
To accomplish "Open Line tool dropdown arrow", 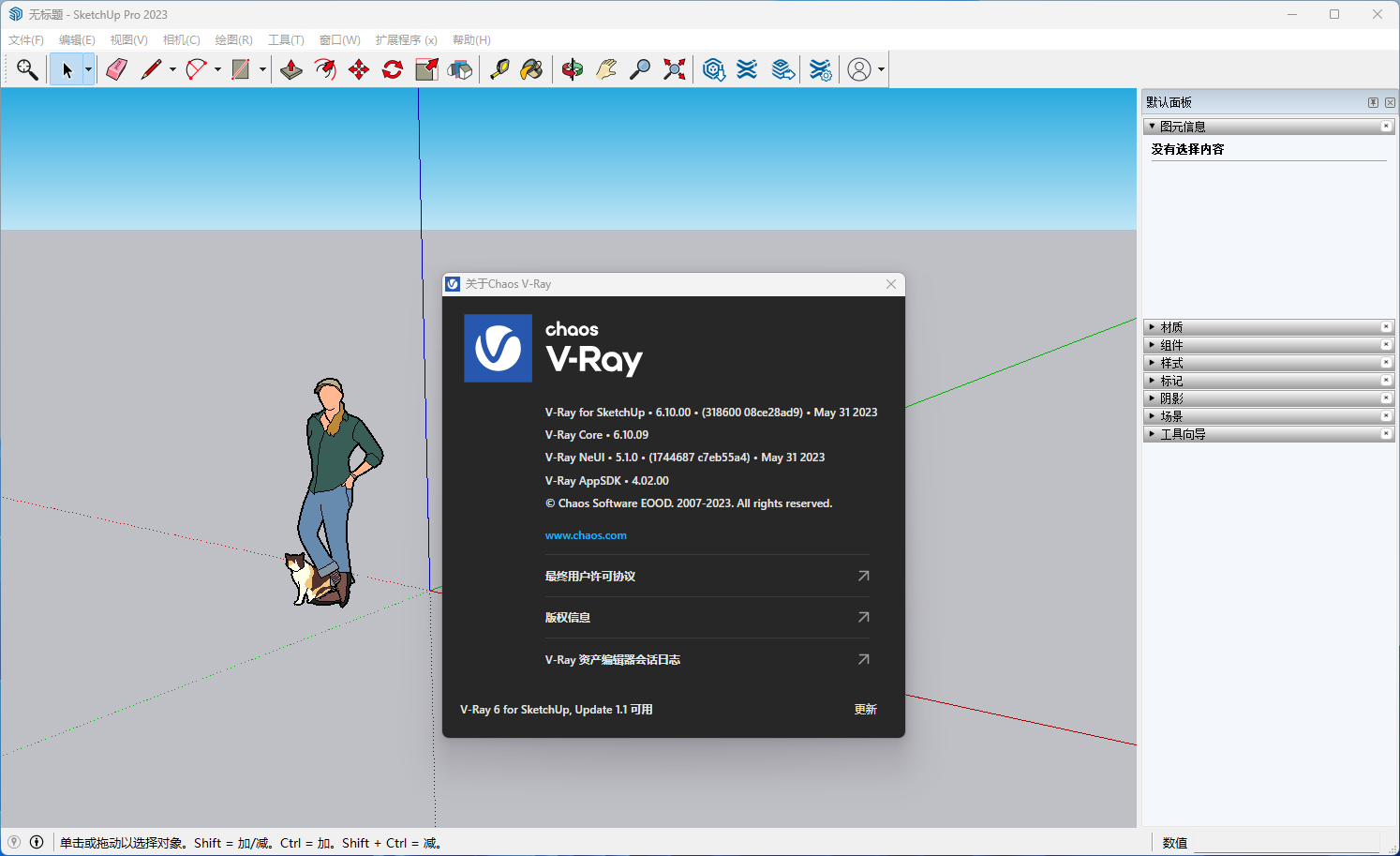I will (x=172, y=69).
